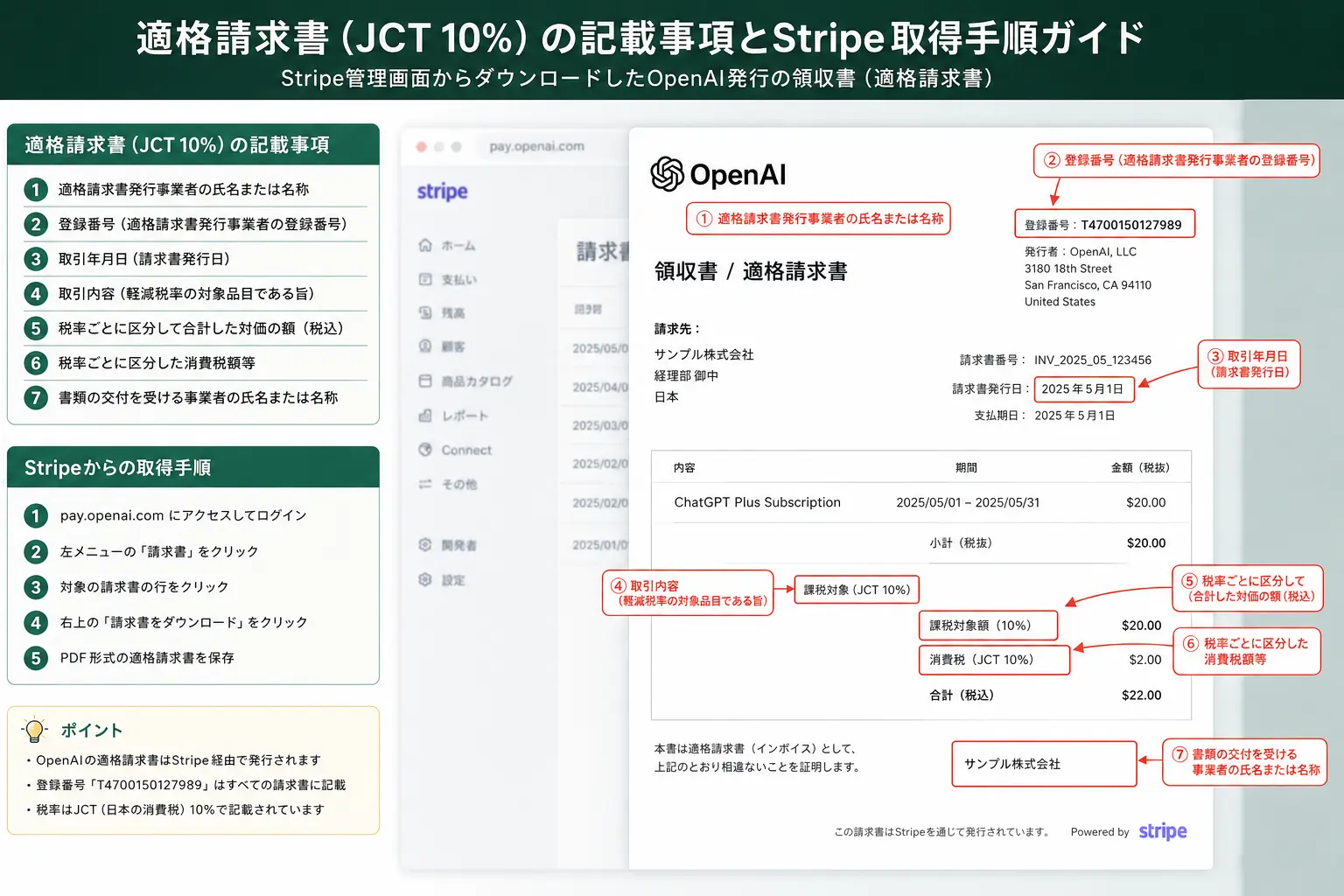
Task: Click the address line San Francisco, CA 94110
Action: pyautogui.click(x=1088, y=285)
